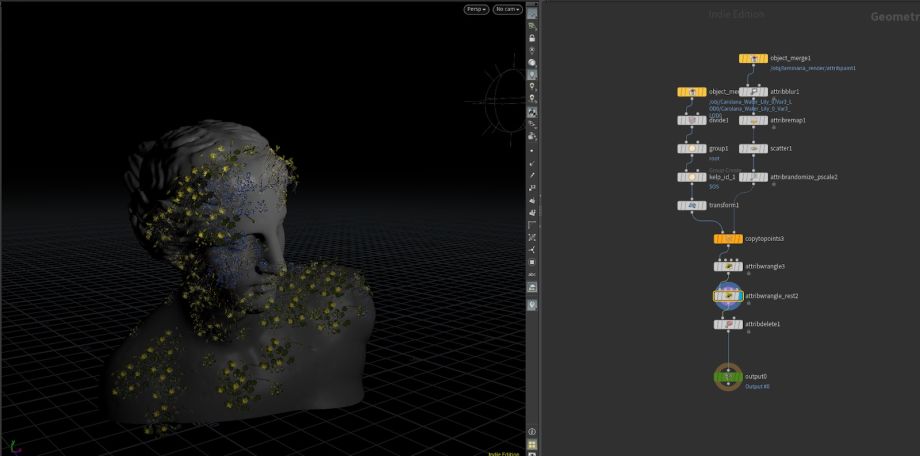The image size is (920, 456).
Task: Click the attribrandomize_pscale2 node label
Action: [804, 177]
